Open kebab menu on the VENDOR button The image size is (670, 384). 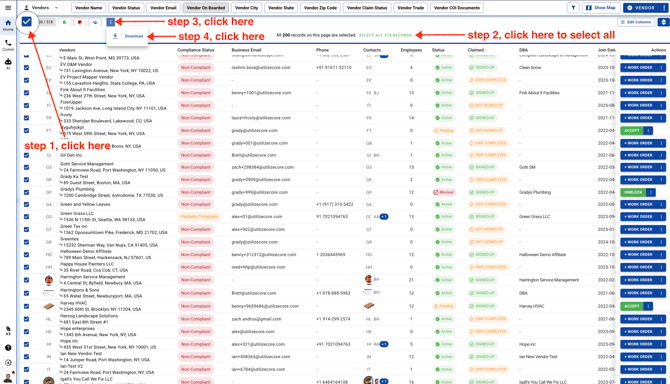[x=664, y=8]
